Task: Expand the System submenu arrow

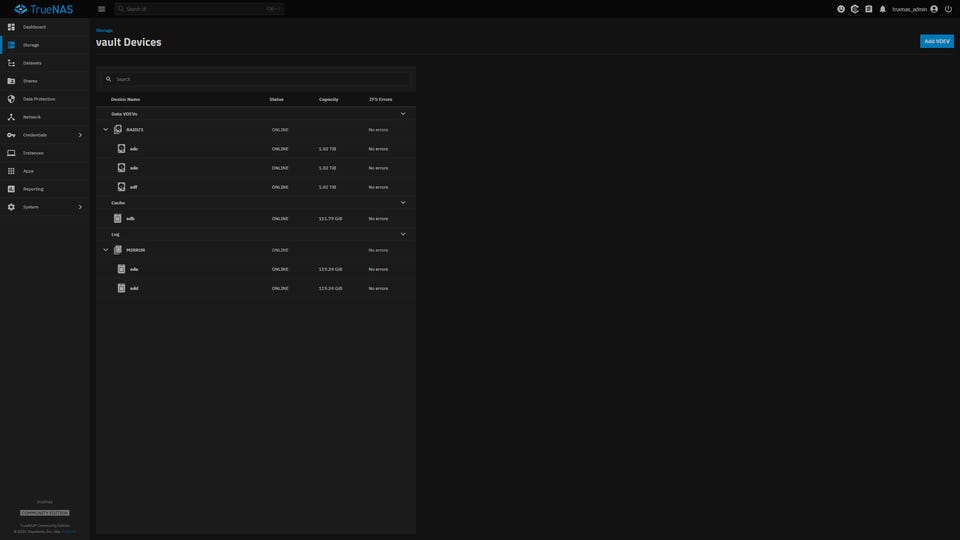Action: point(80,207)
